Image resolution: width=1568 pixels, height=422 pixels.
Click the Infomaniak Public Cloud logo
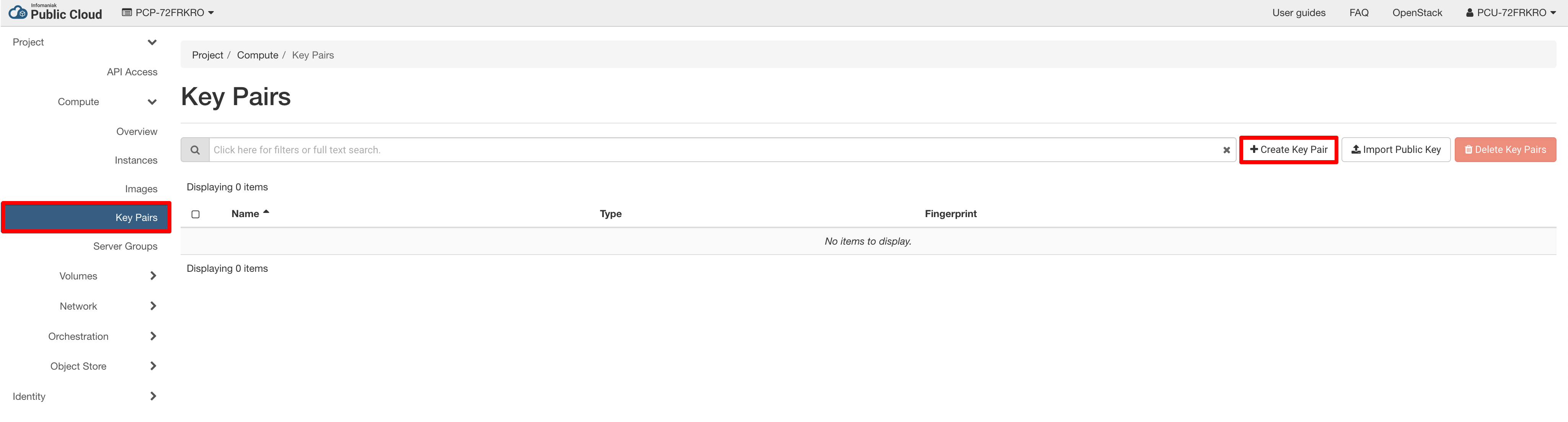[x=55, y=12]
